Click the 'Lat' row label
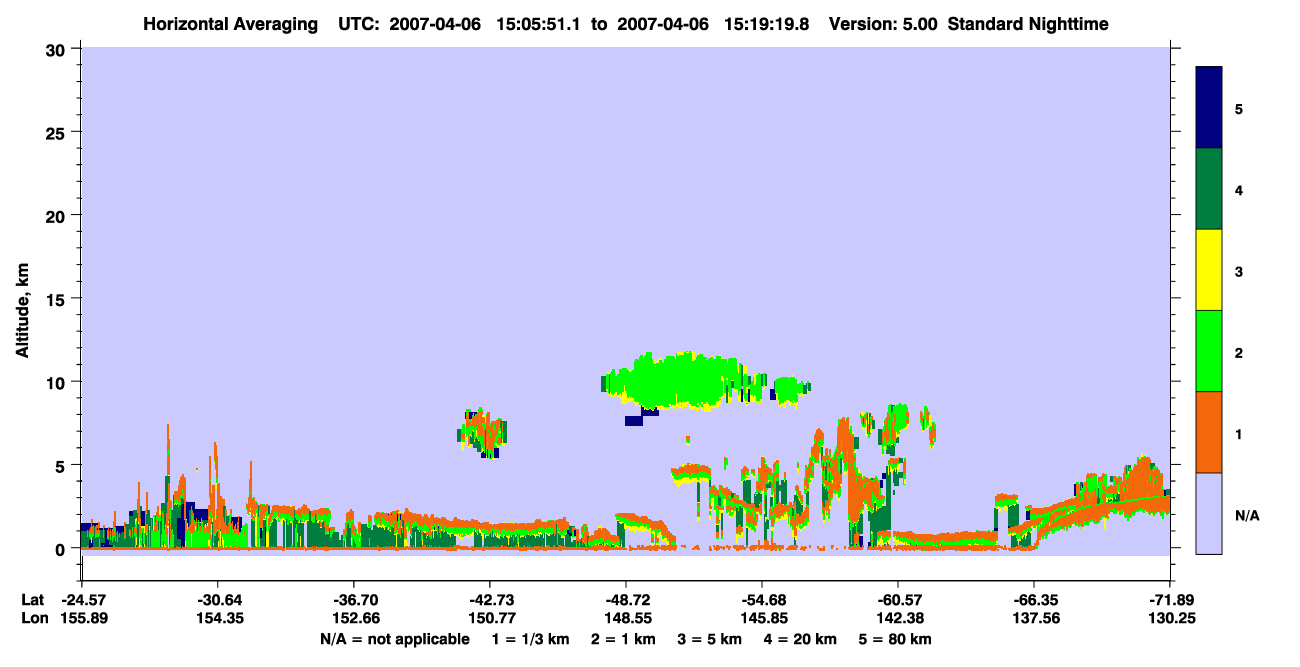The image size is (1300, 667). [32, 600]
